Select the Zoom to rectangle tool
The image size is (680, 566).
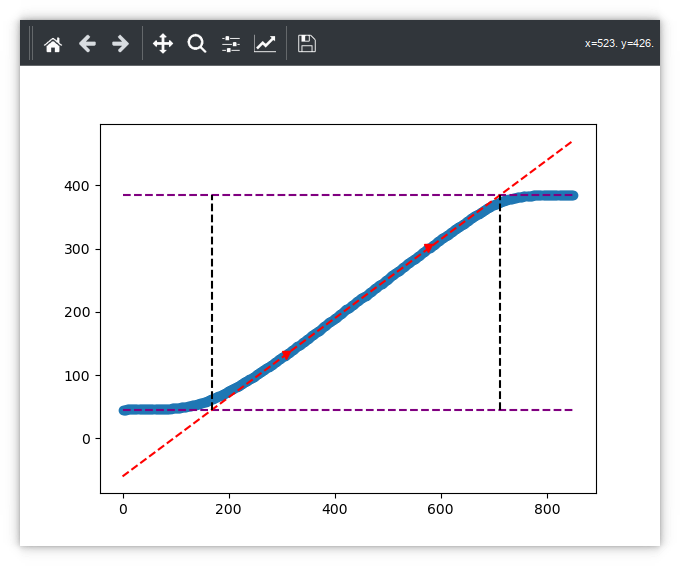coord(197,44)
